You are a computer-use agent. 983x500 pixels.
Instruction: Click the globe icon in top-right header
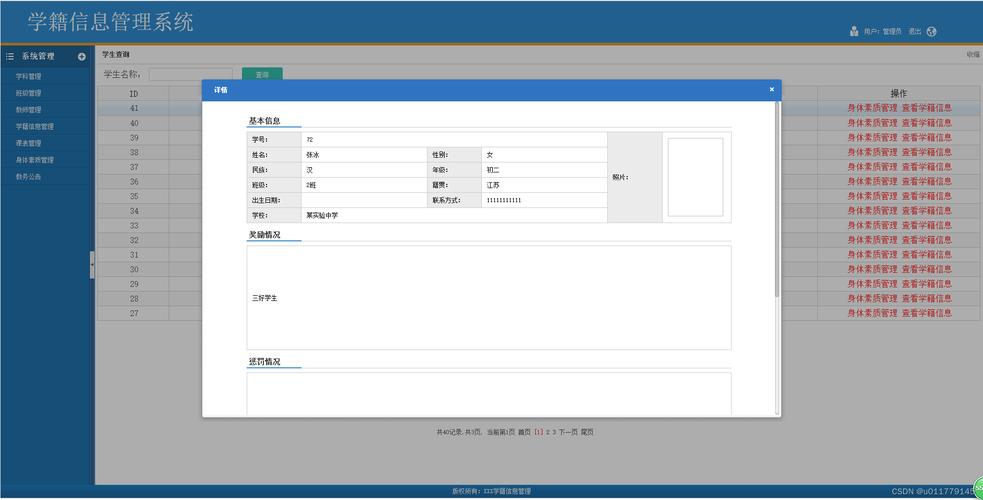point(932,31)
